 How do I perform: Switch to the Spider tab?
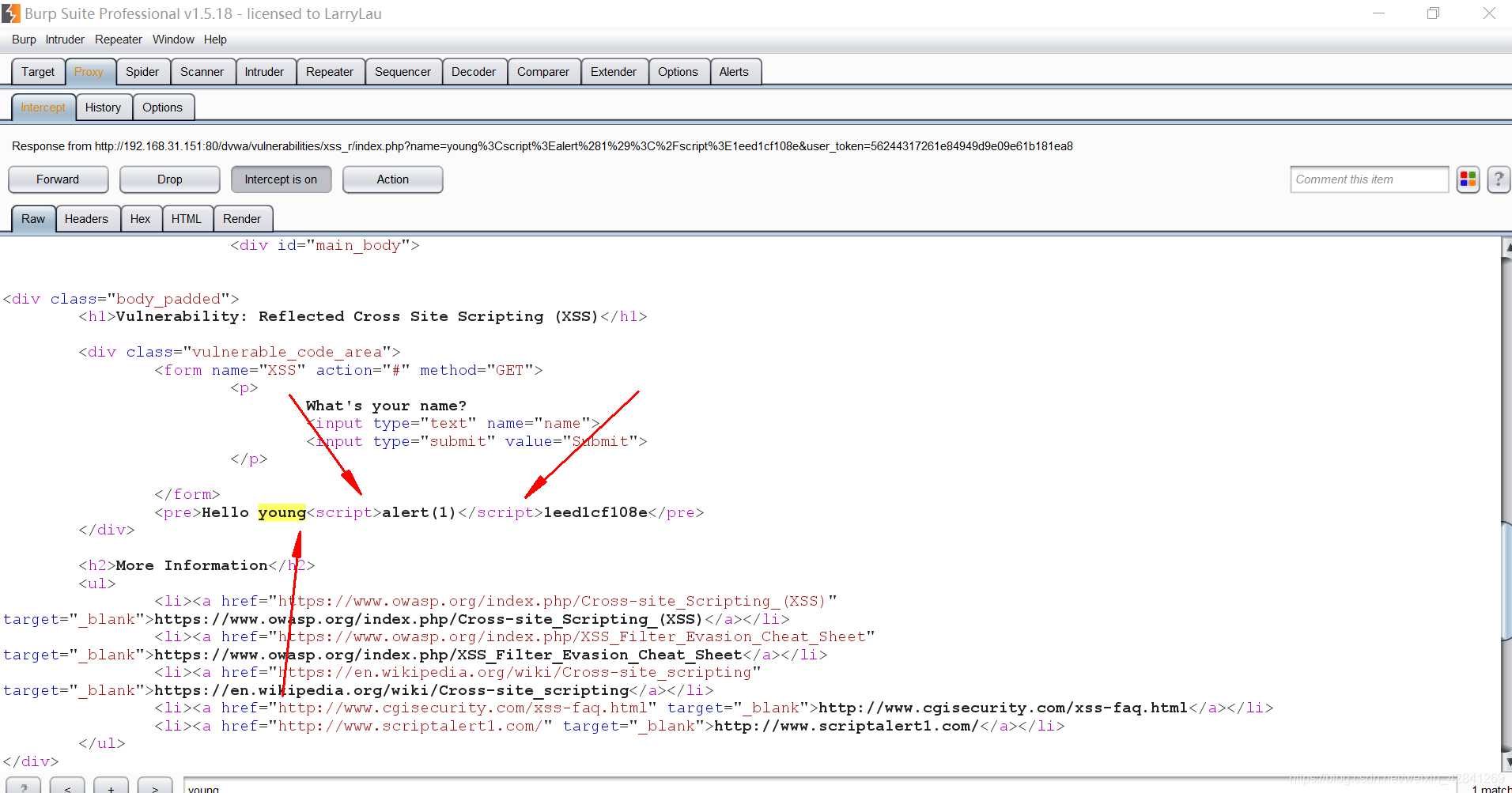(x=142, y=72)
